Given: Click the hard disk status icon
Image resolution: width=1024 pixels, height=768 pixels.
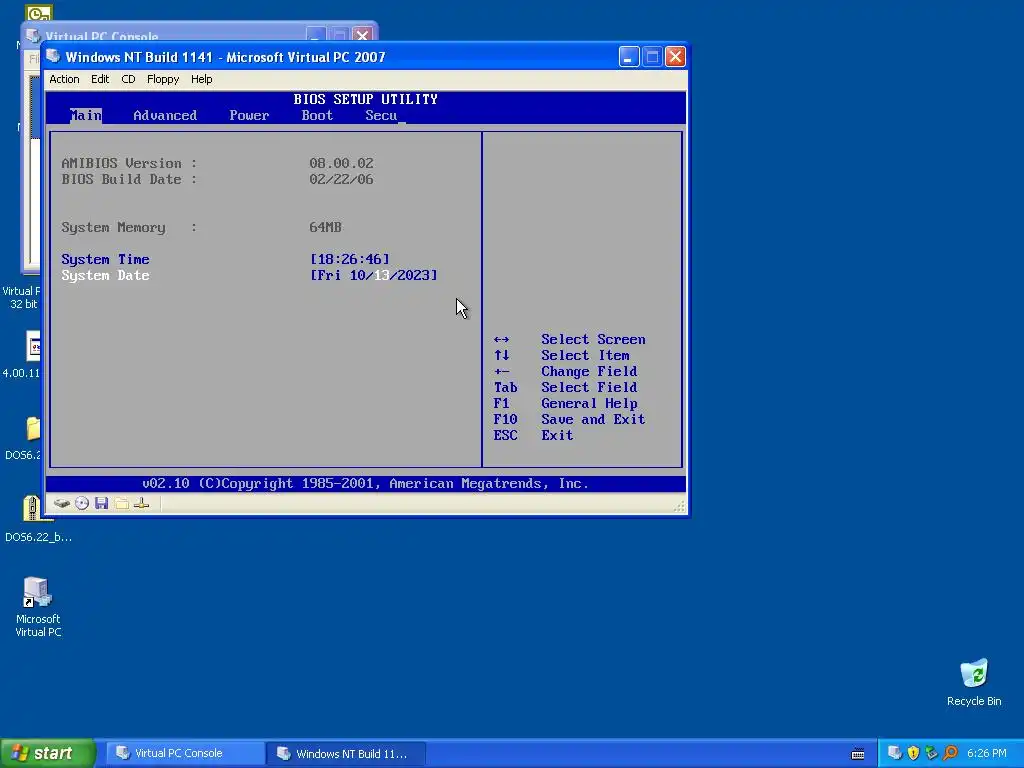Looking at the screenshot, I should (x=62, y=503).
